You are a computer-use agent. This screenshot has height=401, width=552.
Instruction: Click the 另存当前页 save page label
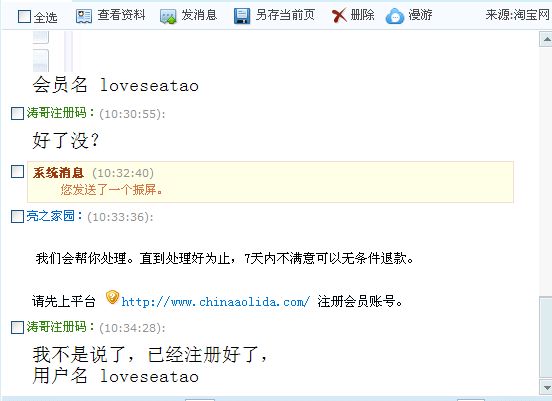click(x=285, y=15)
